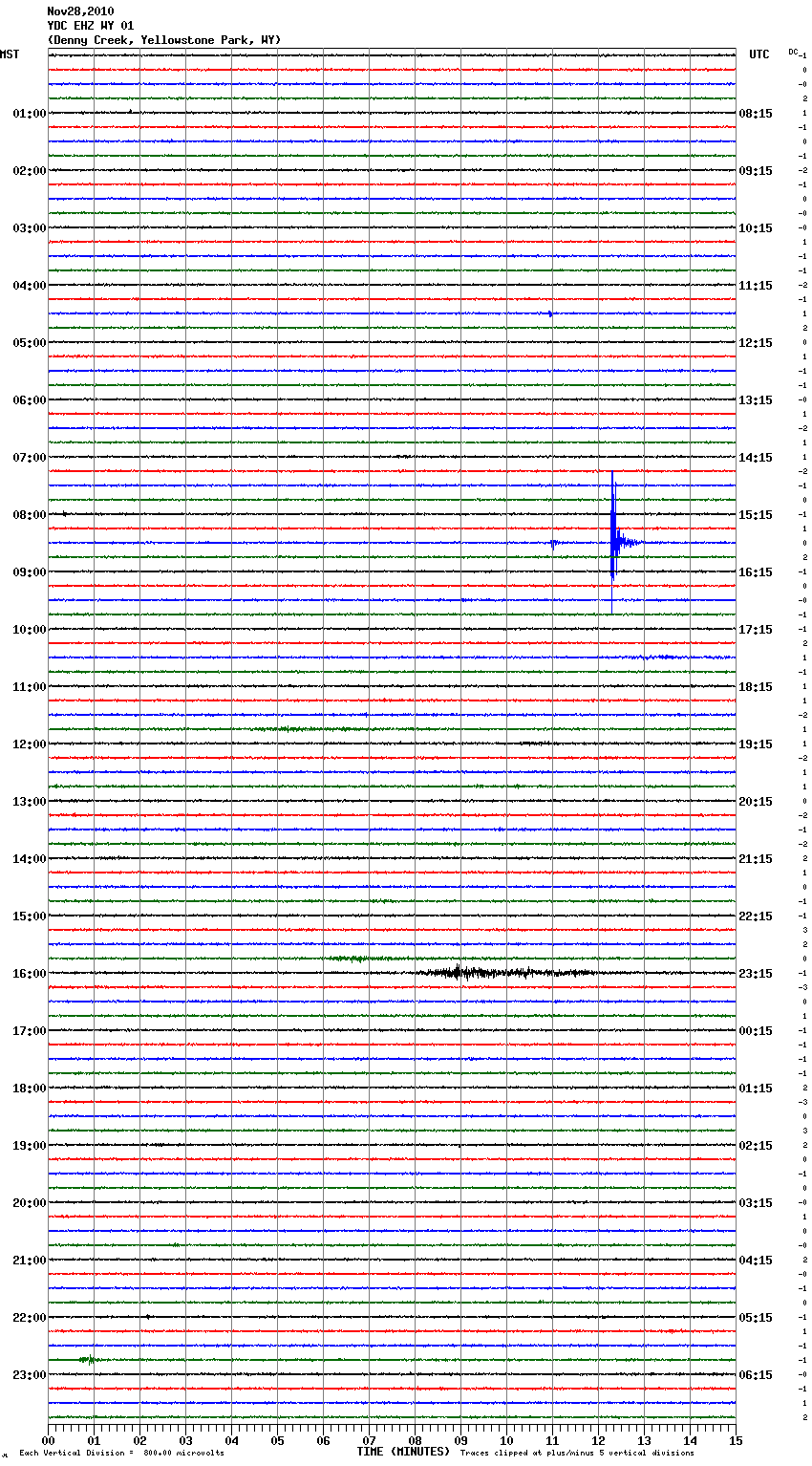Click the MST timezone header

(10, 54)
